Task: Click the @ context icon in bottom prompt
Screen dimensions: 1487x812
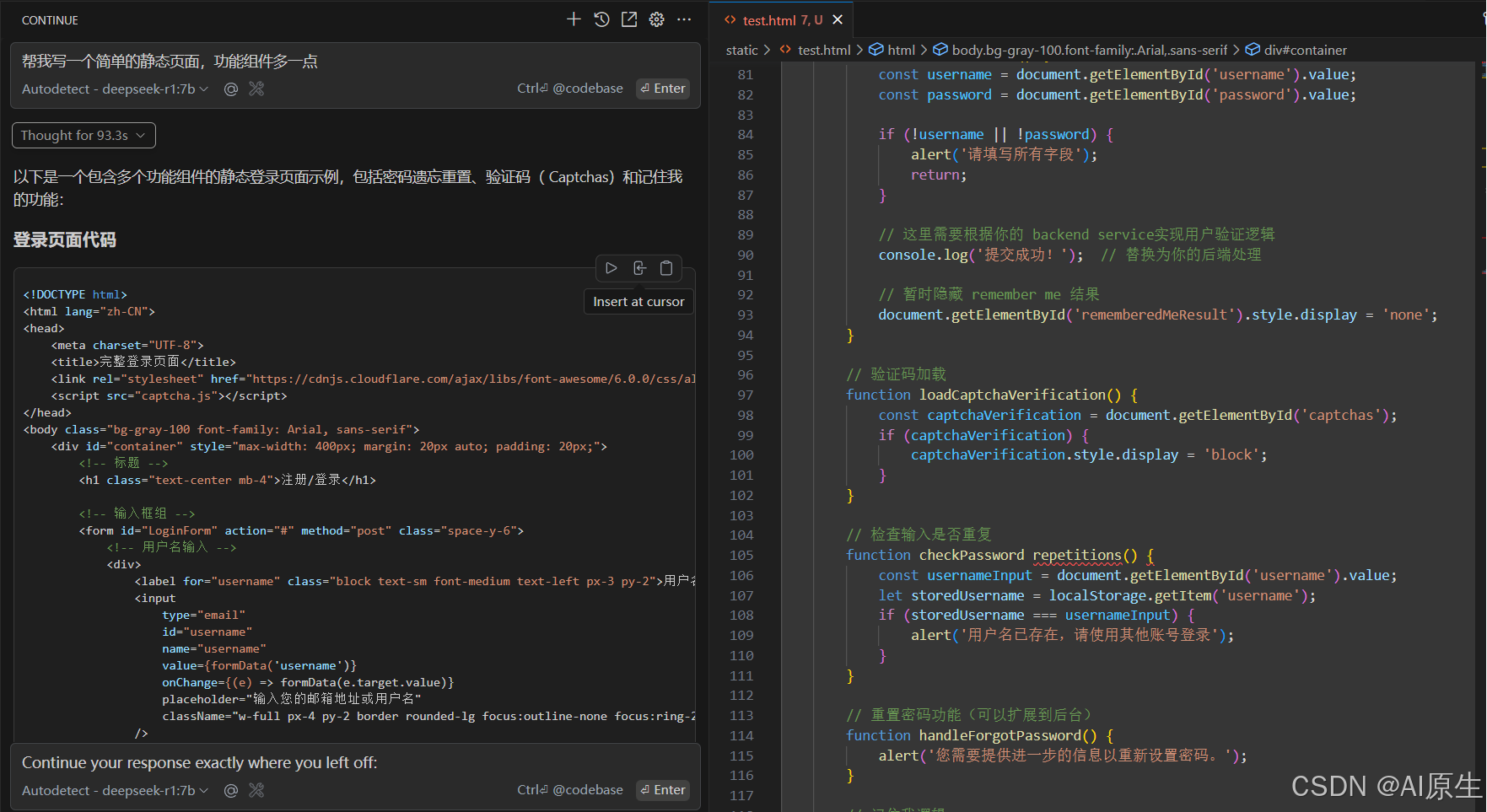Action: 230,790
